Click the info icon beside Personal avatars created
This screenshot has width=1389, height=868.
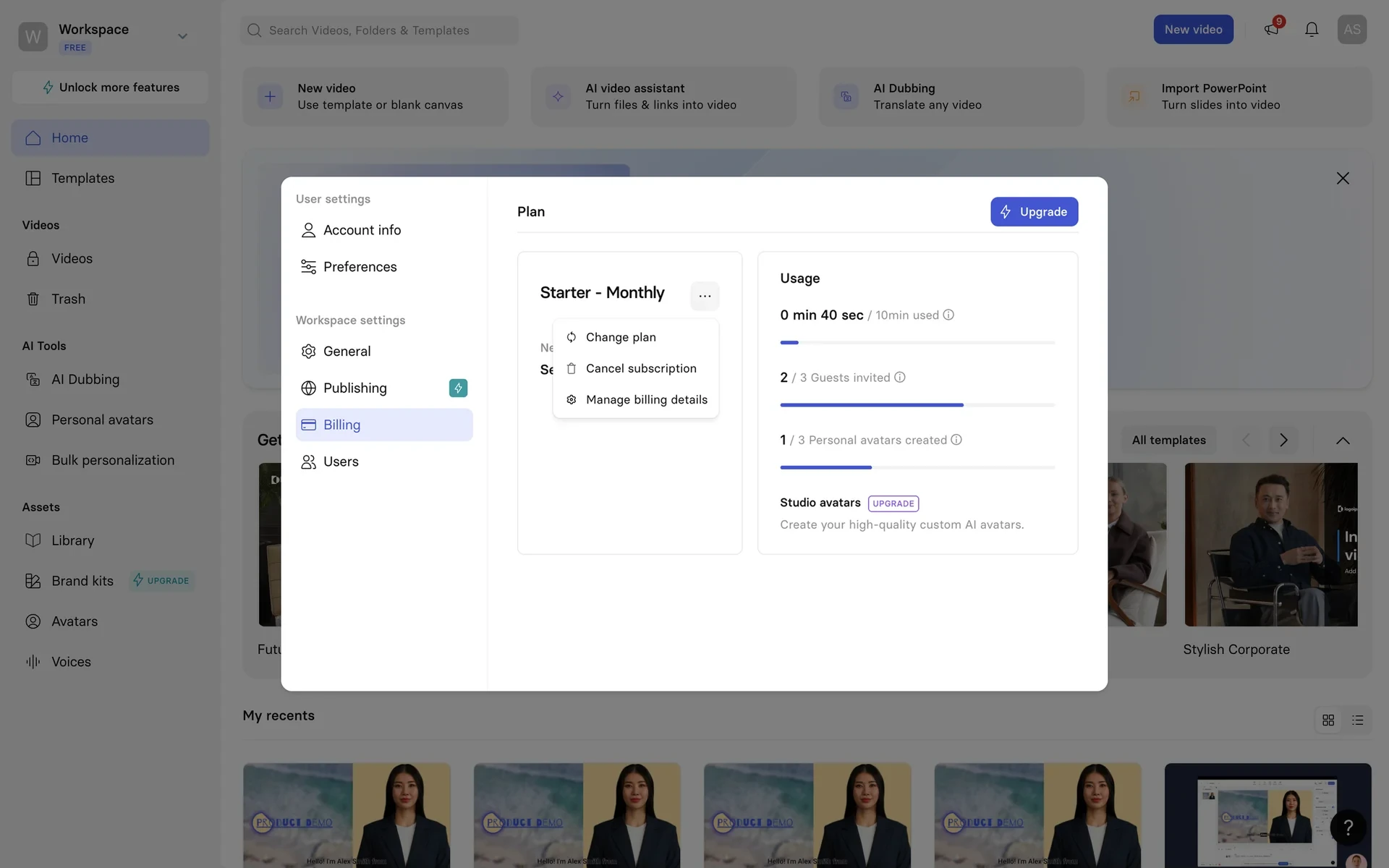(956, 440)
